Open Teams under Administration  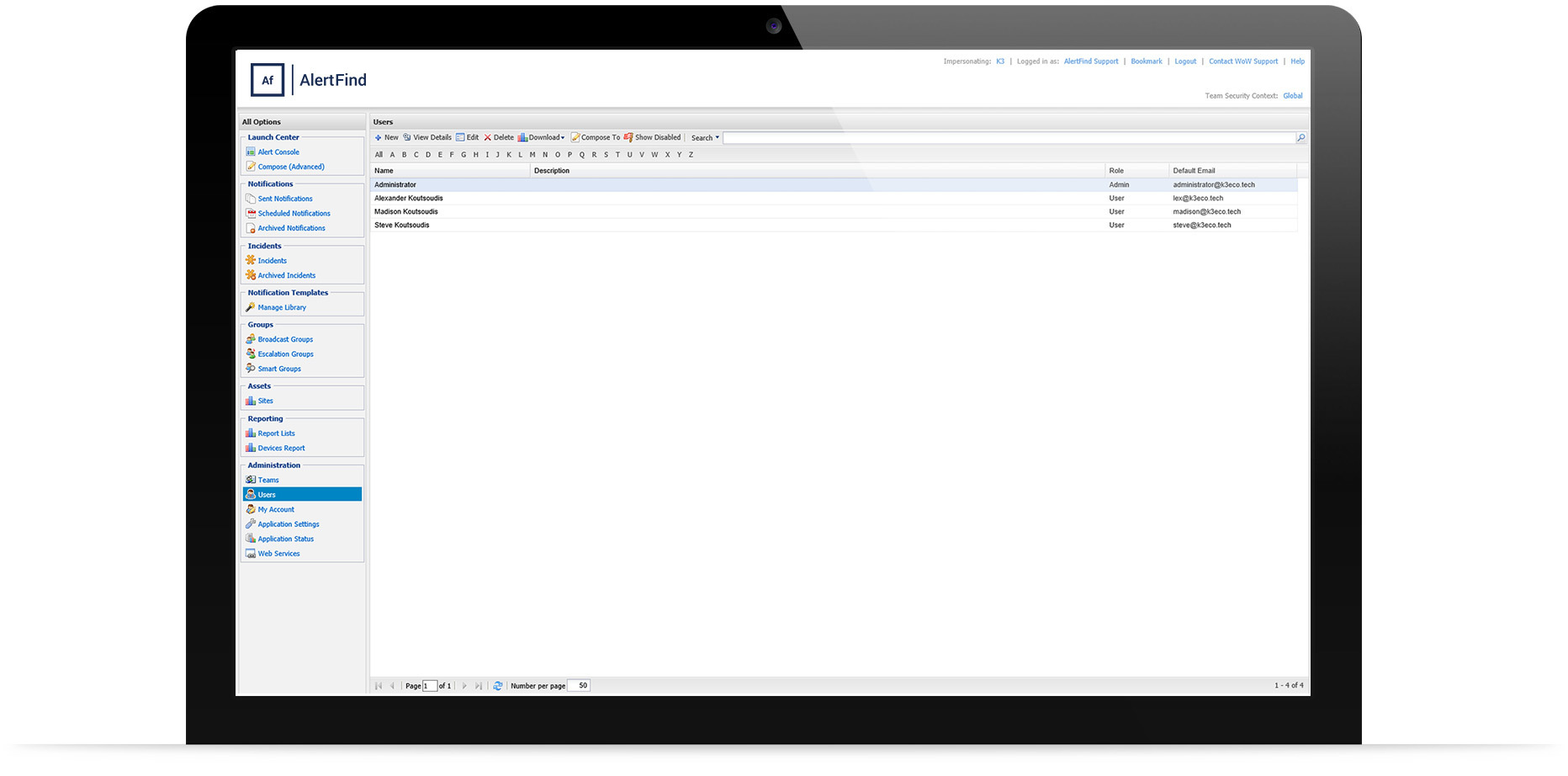click(x=268, y=480)
